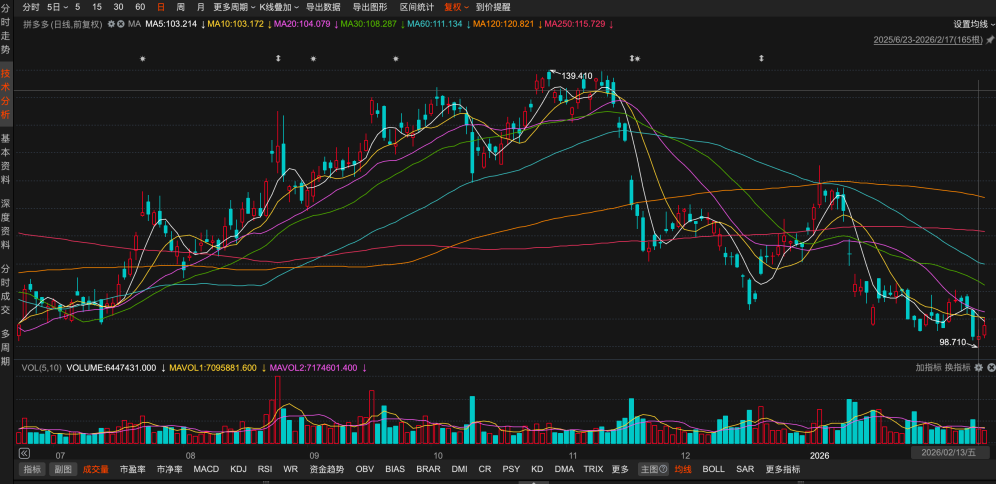Select the MACD indicator tab
This screenshot has height=484, width=996.
(206, 469)
